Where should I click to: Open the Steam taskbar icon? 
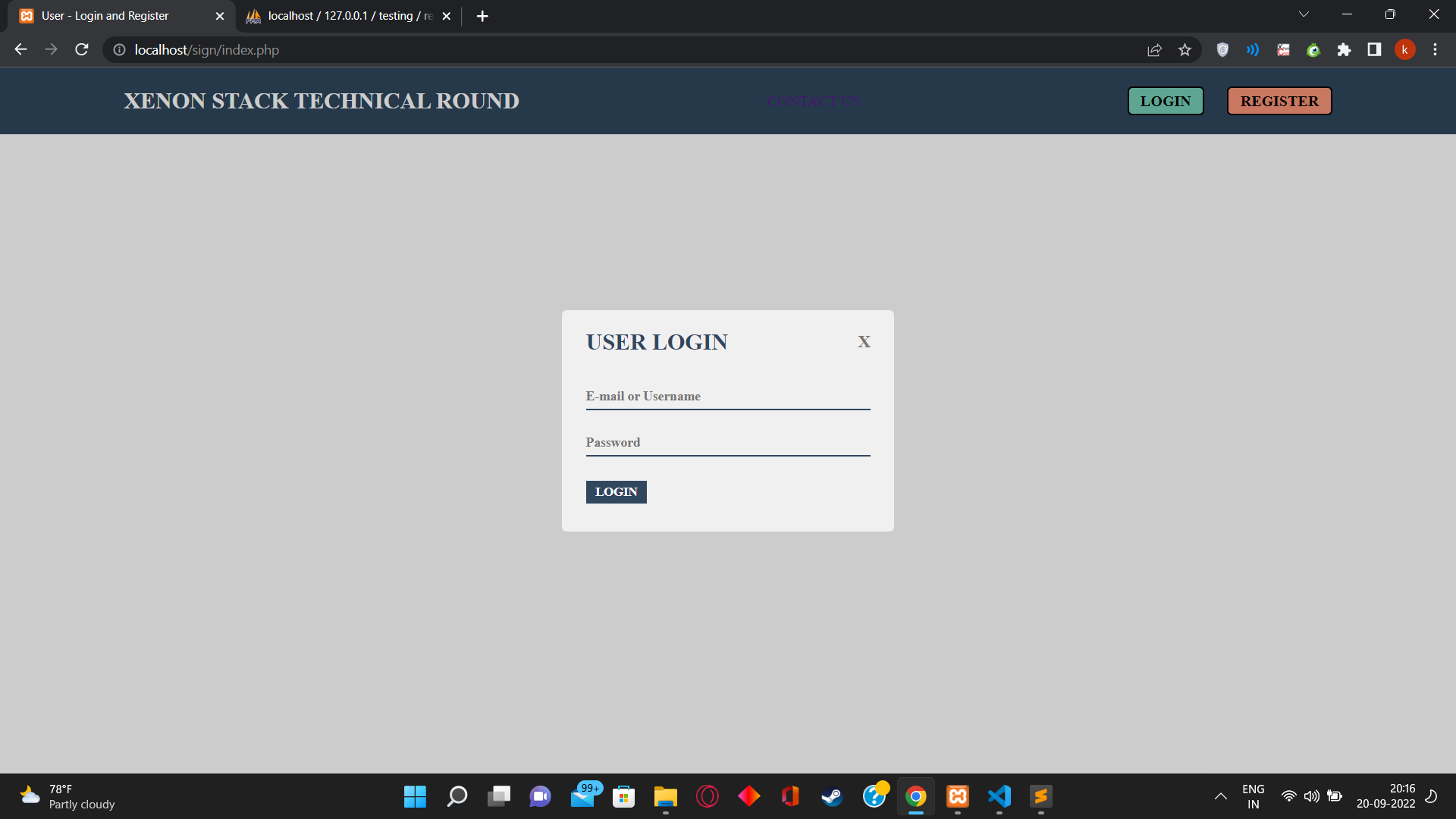832,796
